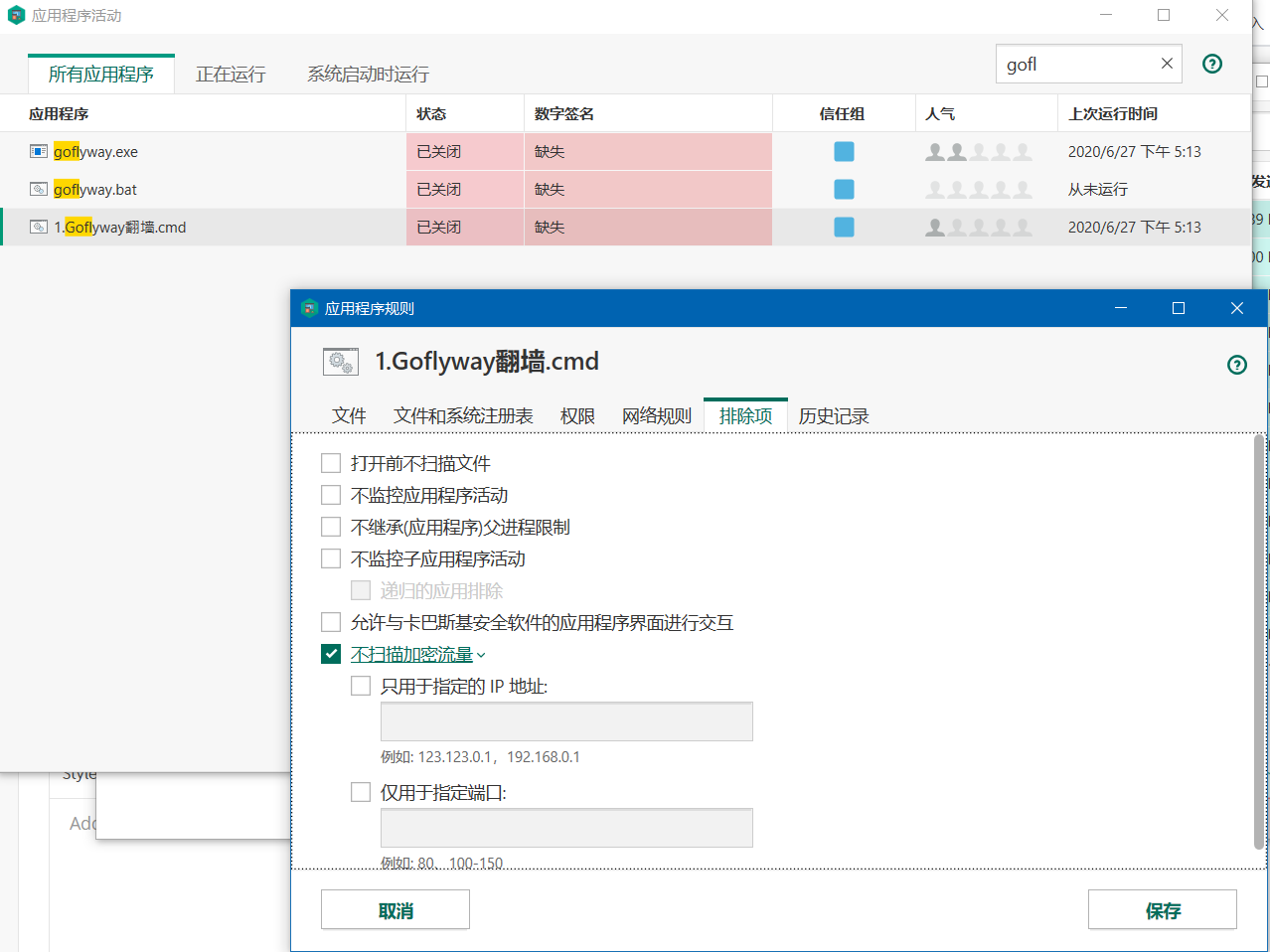The width and height of the screenshot is (1270, 952).
Task: Sort by 信任组 column header
Action: point(842,113)
